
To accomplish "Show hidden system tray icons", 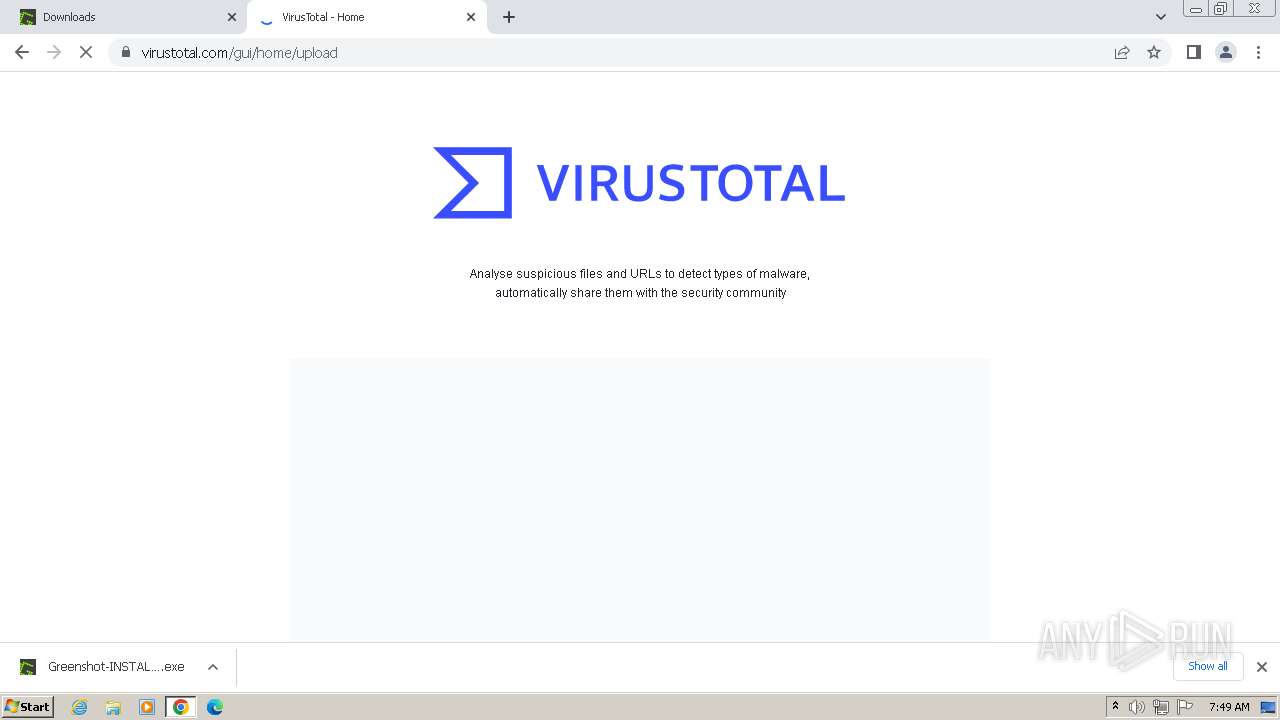I will click(x=1115, y=707).
